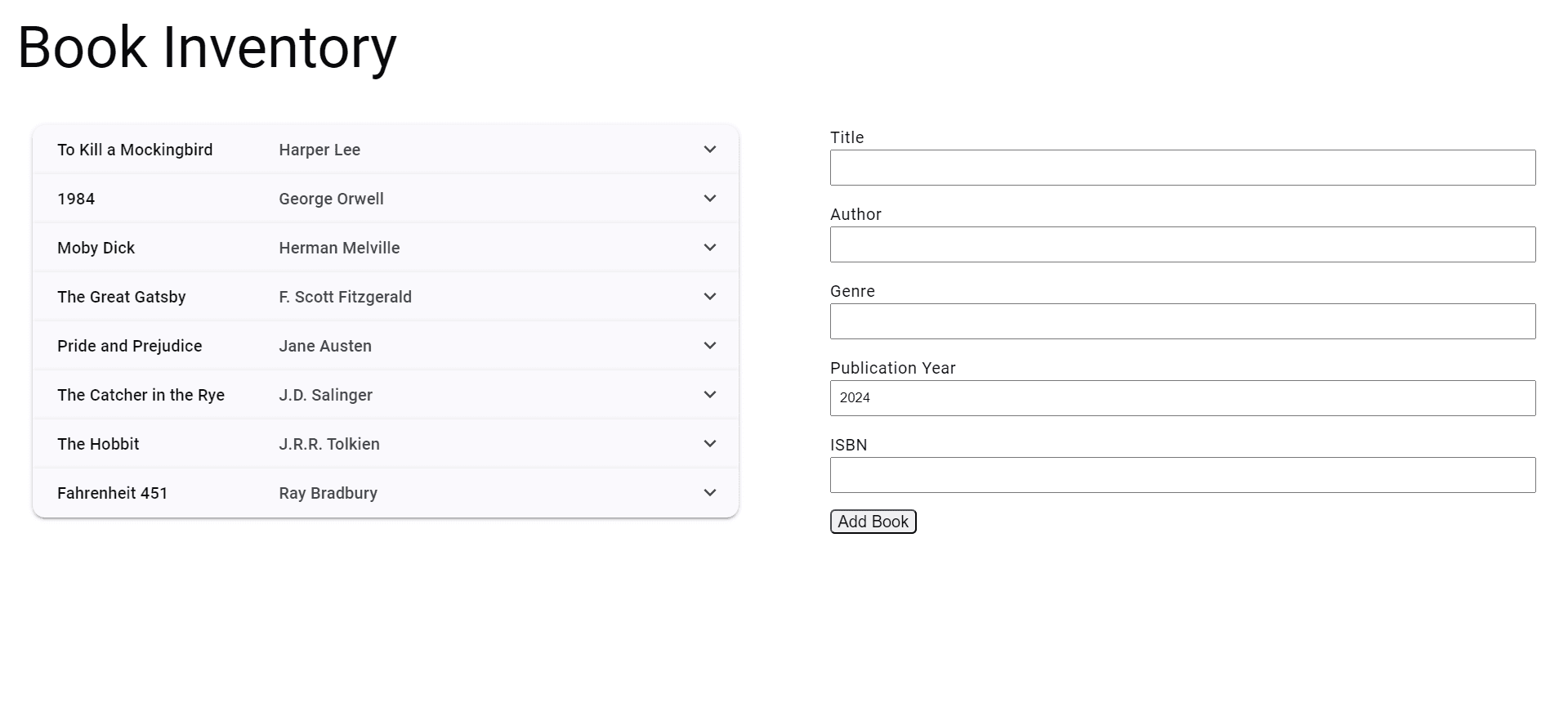Click the Genre input box
This screenshot has width=1568, height=708.
[1182, 320]
